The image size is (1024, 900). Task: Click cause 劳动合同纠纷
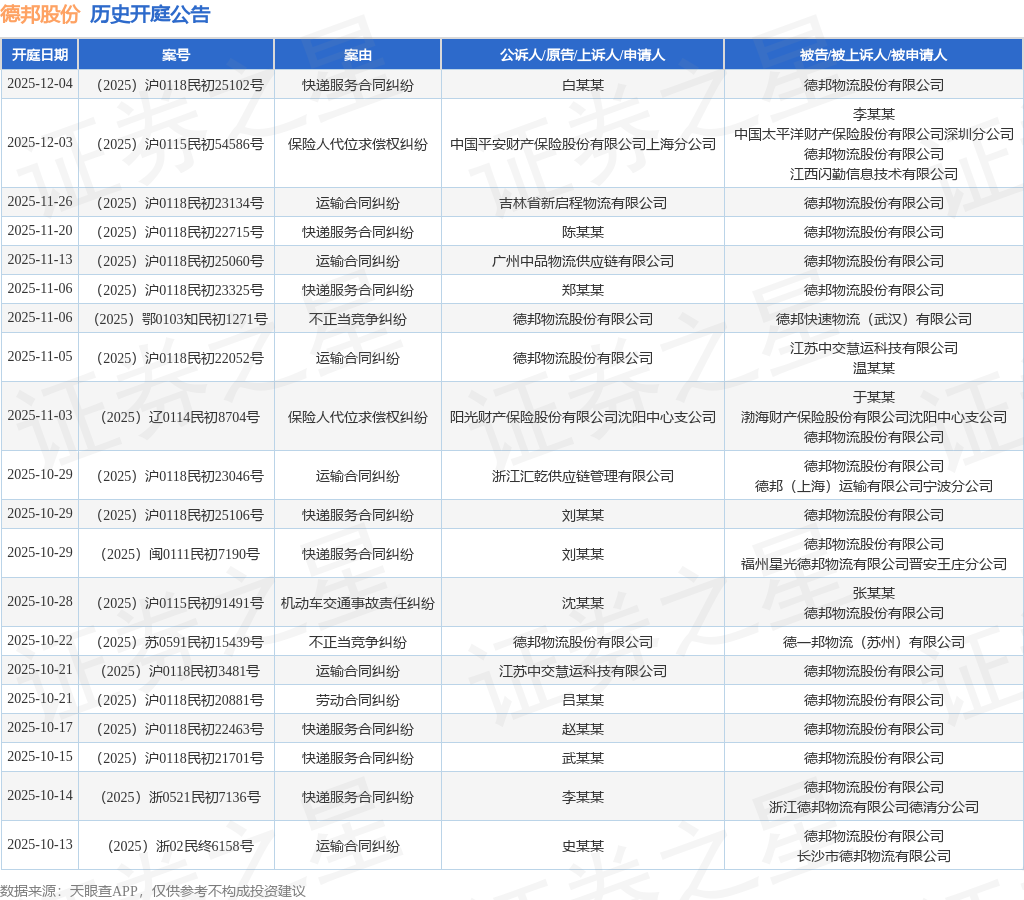pyautogui.click(x=358, y=700)
